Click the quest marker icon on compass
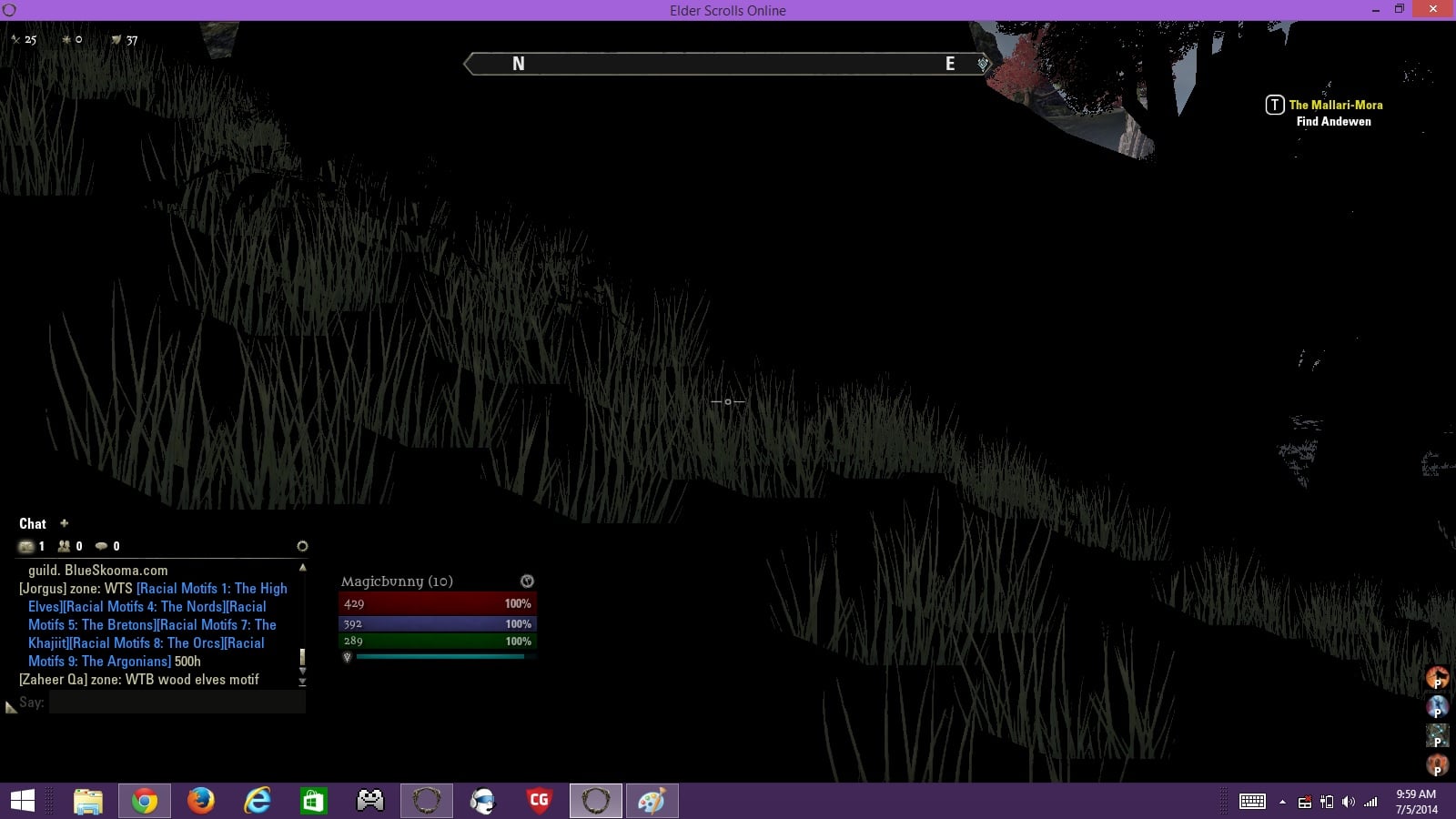Viewport: 1456px width, 819px height. [983, 64]
